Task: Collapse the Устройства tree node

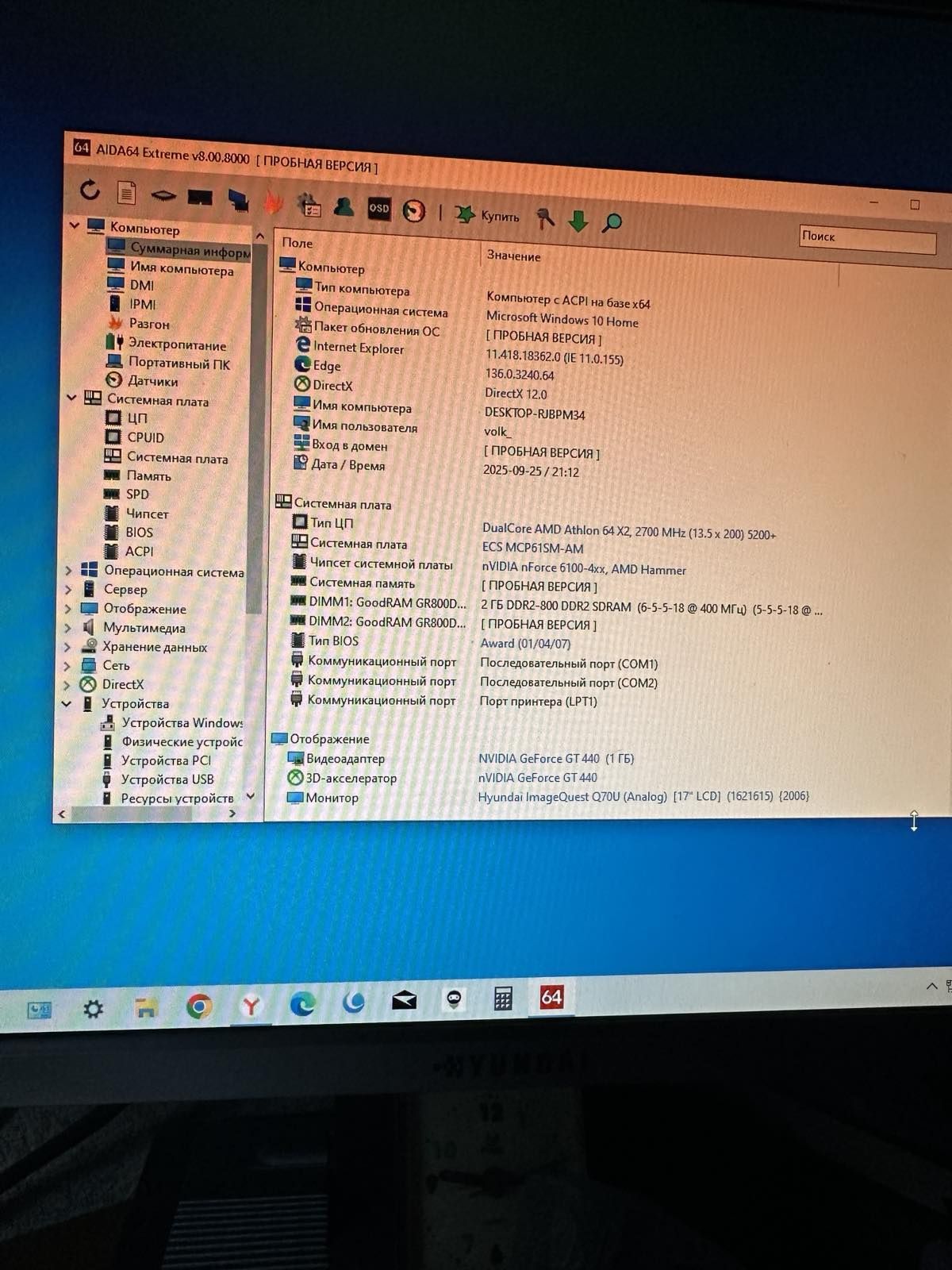Action: [x=67, y=703]
